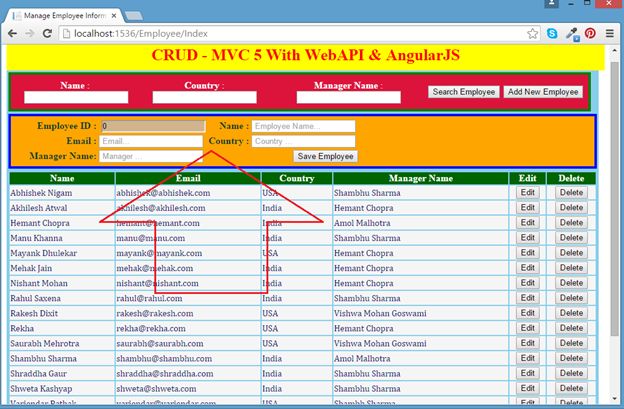This screenshot has width=624, height=409.
Task: Delete the Rahul Saxena row
Action: [571, 298]
